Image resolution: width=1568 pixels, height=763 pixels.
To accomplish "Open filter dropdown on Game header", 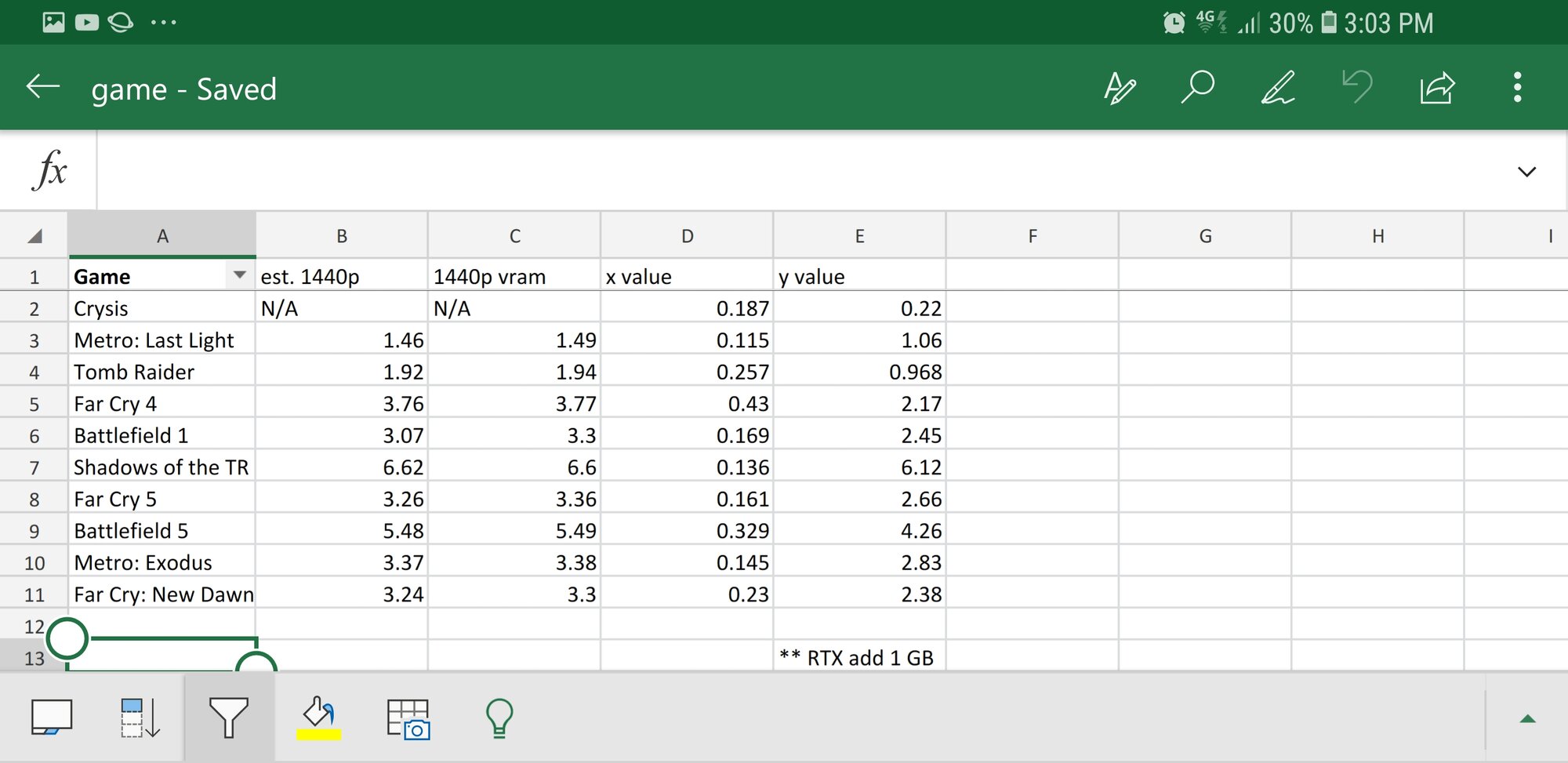I will [x=239, y=275].
